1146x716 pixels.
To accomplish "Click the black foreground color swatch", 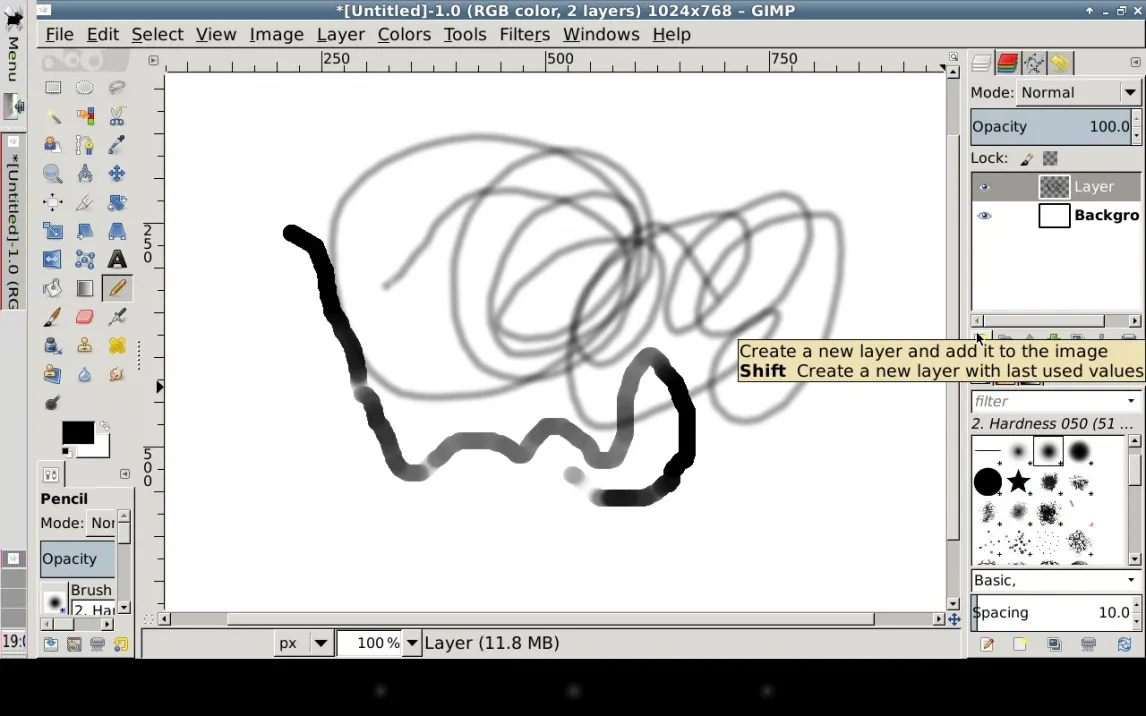I will pos(77,432).
